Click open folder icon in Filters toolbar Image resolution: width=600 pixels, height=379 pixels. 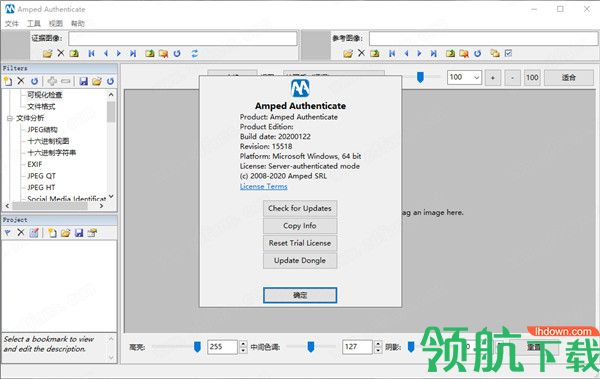coord(97,81)
